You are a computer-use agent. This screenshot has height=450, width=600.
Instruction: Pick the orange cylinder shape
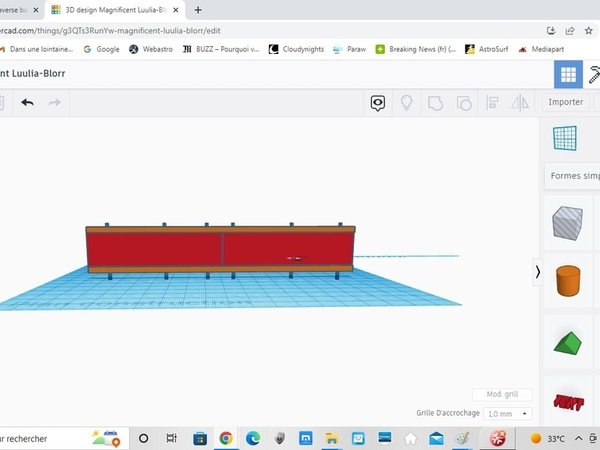pyautogui.click(x=567, y=281)
